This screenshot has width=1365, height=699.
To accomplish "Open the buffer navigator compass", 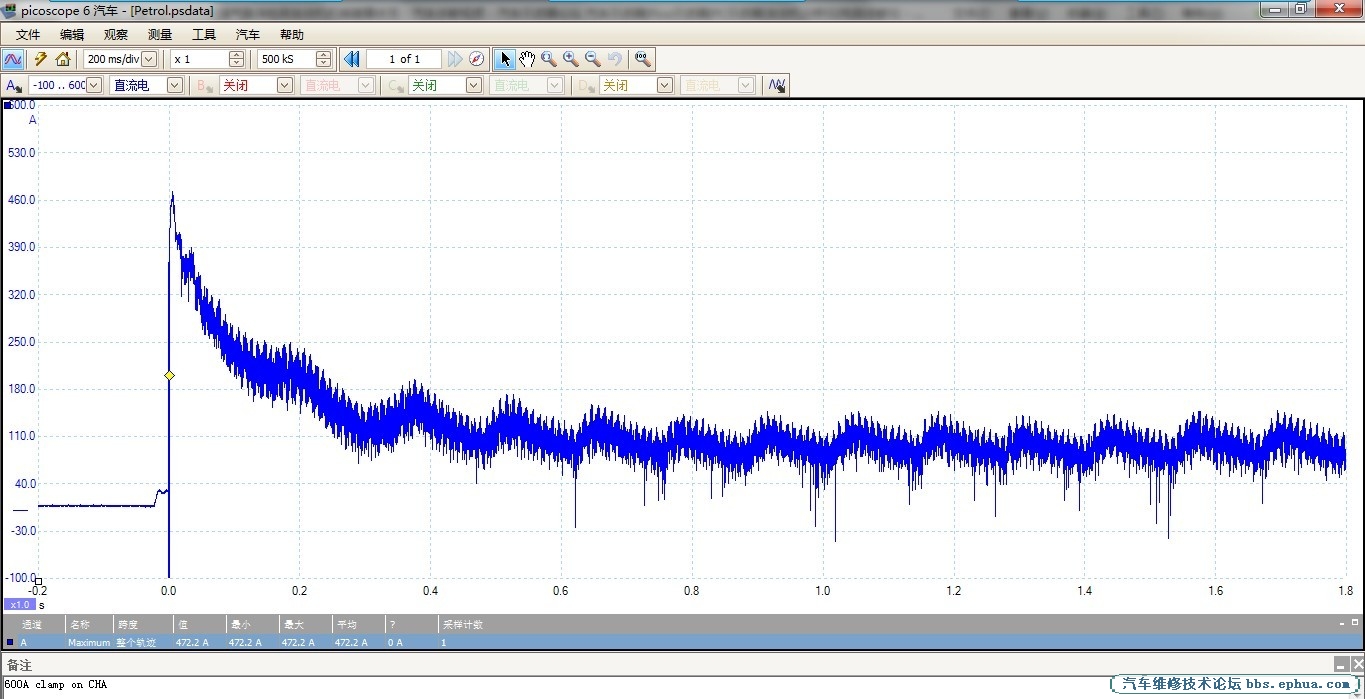I will tap(477, 59).
